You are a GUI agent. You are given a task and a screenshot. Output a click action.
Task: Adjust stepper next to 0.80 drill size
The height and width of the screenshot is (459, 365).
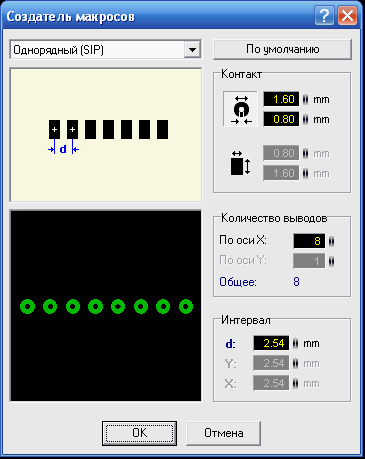point(305,119)
